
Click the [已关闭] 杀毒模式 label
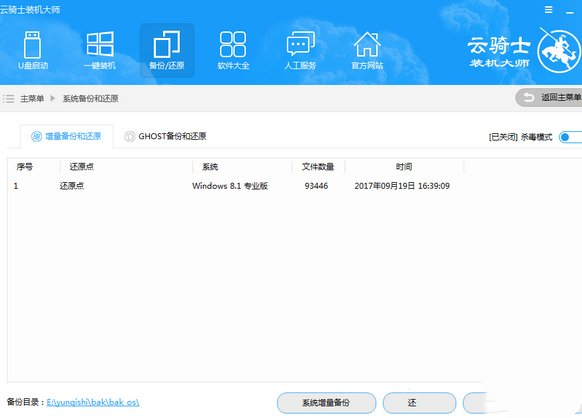tap(520, 137)
